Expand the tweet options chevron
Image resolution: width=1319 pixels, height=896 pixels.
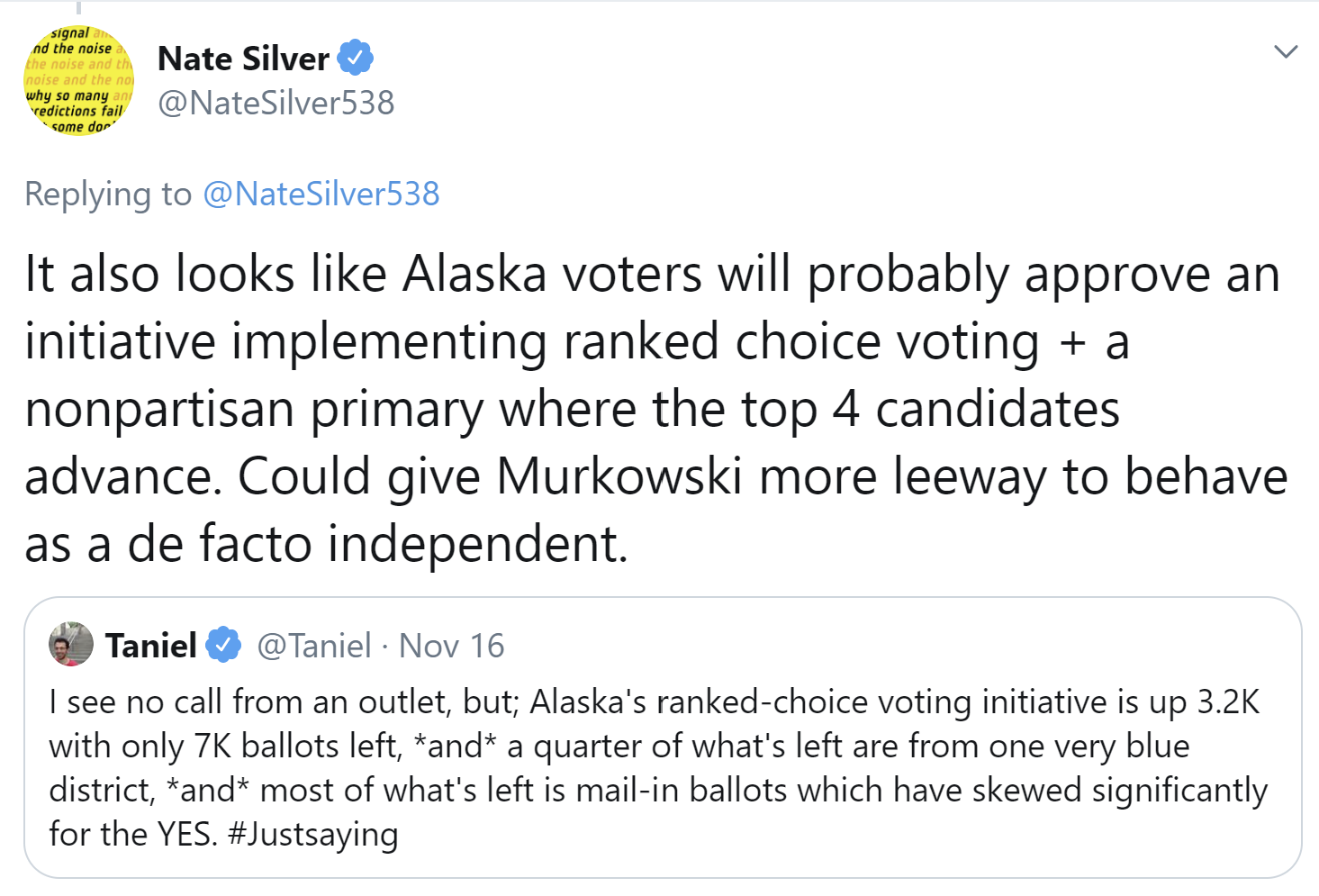tap(1286, 52)
